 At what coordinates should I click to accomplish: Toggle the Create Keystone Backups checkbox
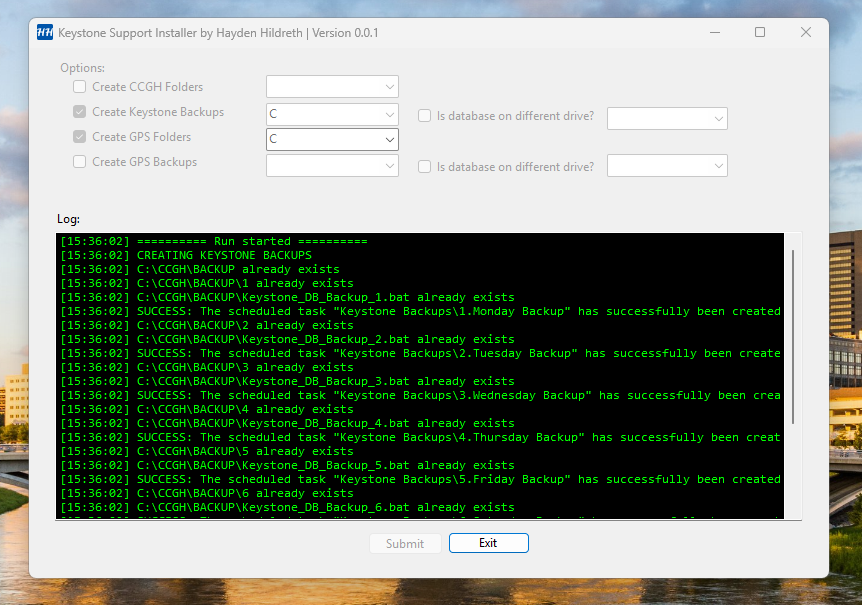tap(80, 112)
